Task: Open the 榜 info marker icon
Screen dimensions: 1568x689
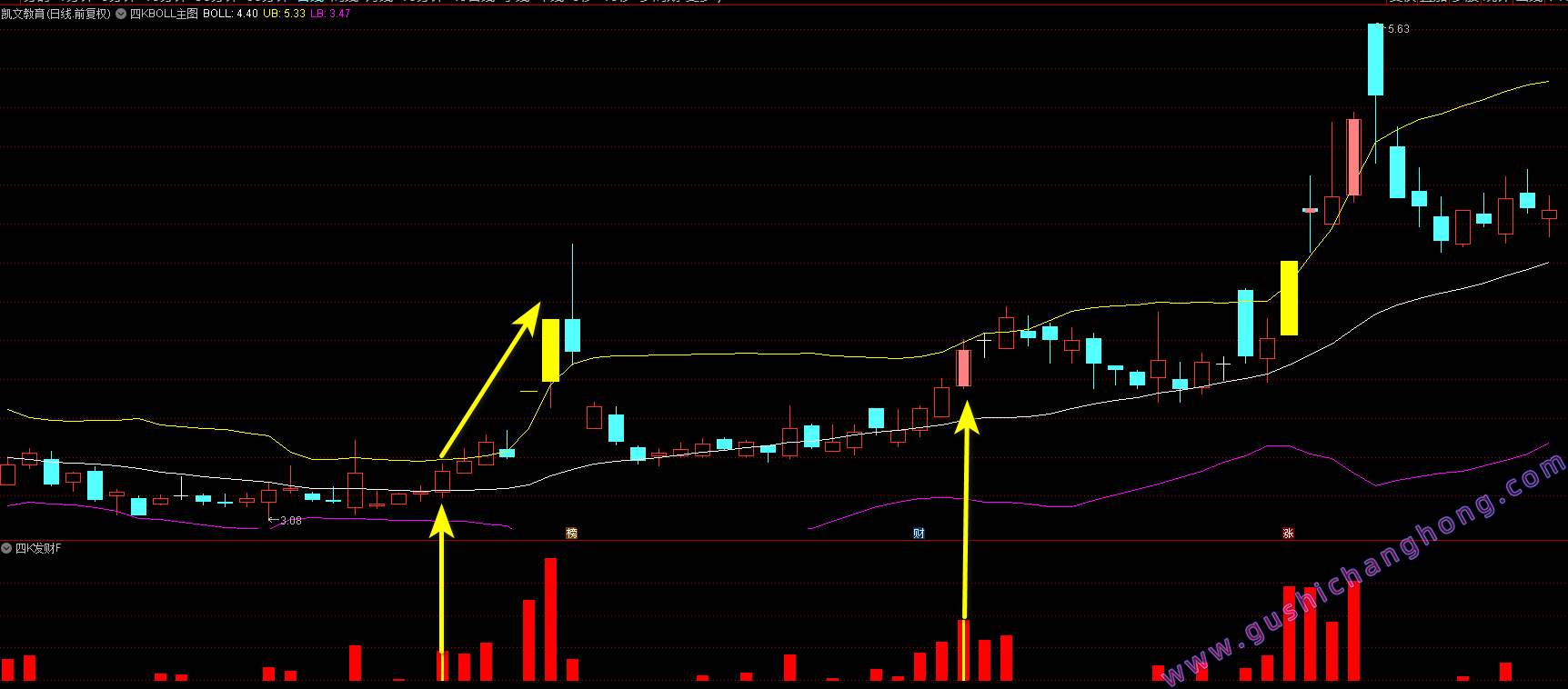Action: pos(571,534)
